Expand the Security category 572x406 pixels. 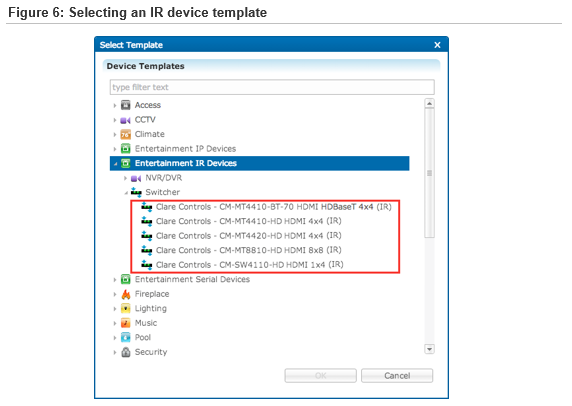click(x=115, y=352)
